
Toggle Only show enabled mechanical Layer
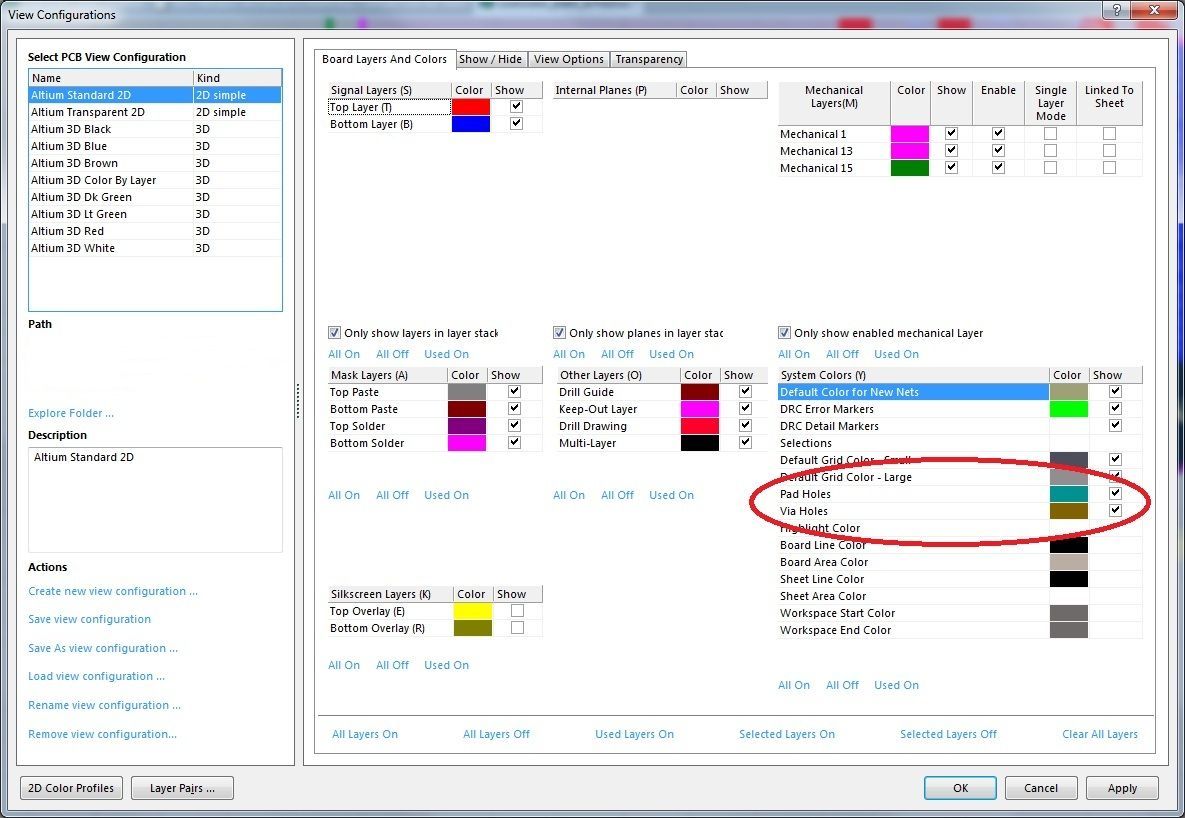(784, 333)
